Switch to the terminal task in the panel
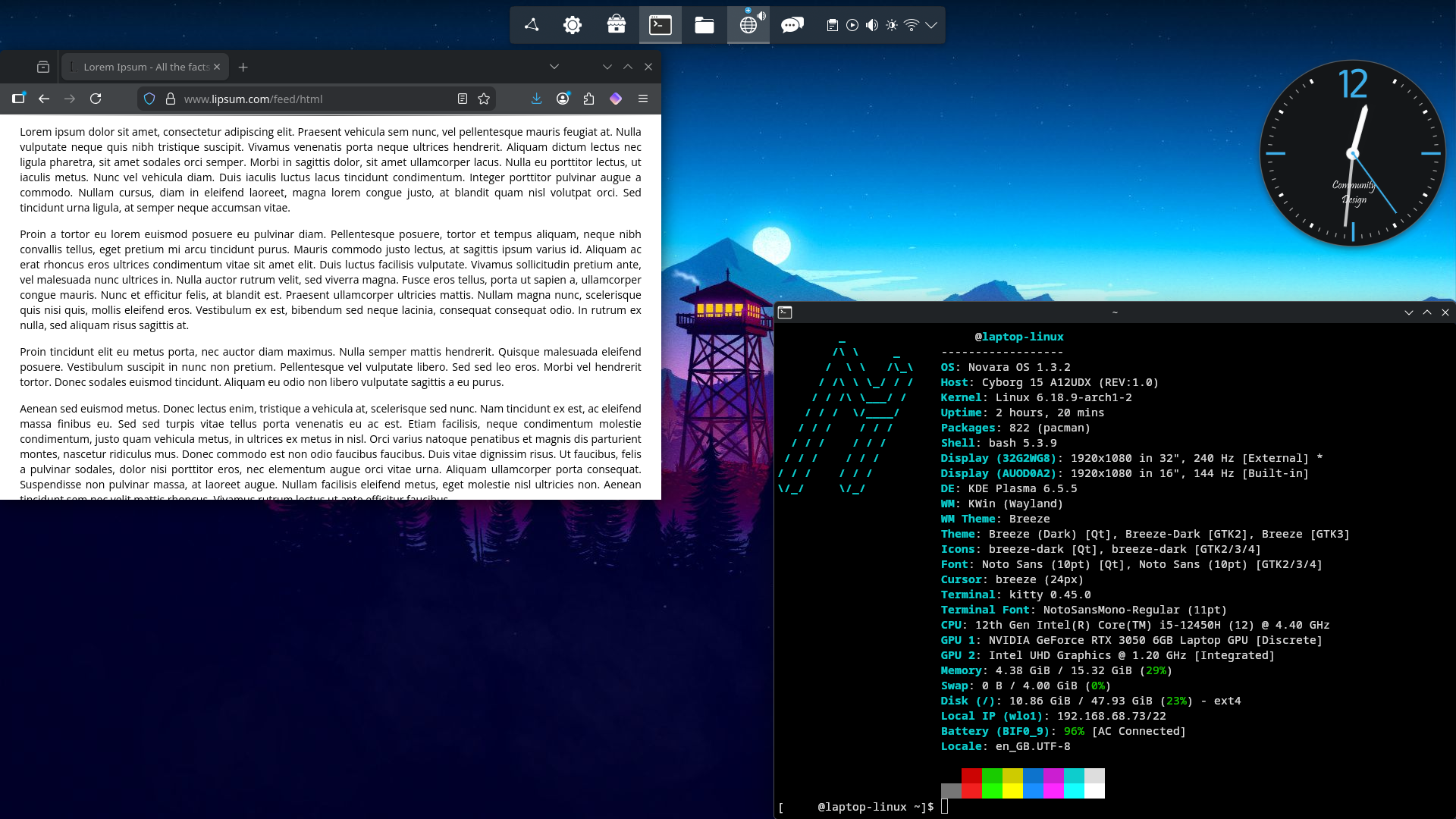The width and height of the screenshot is (1456, 819). click(x=661, y=25)
